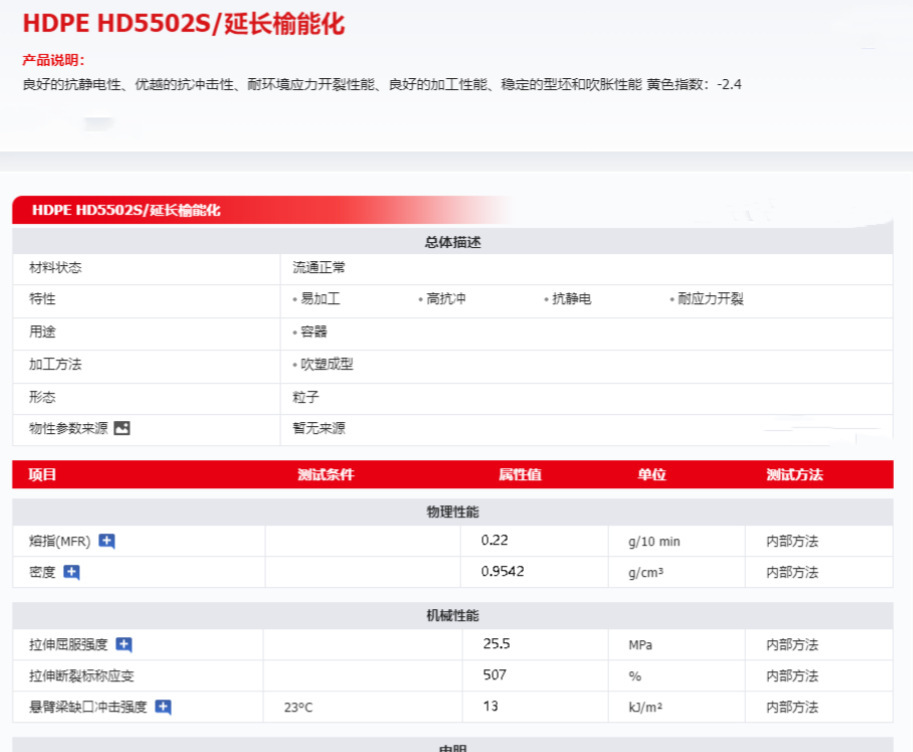Click the 耐应力开裂 feature
The image size is (913, 752).
[710, 299]
